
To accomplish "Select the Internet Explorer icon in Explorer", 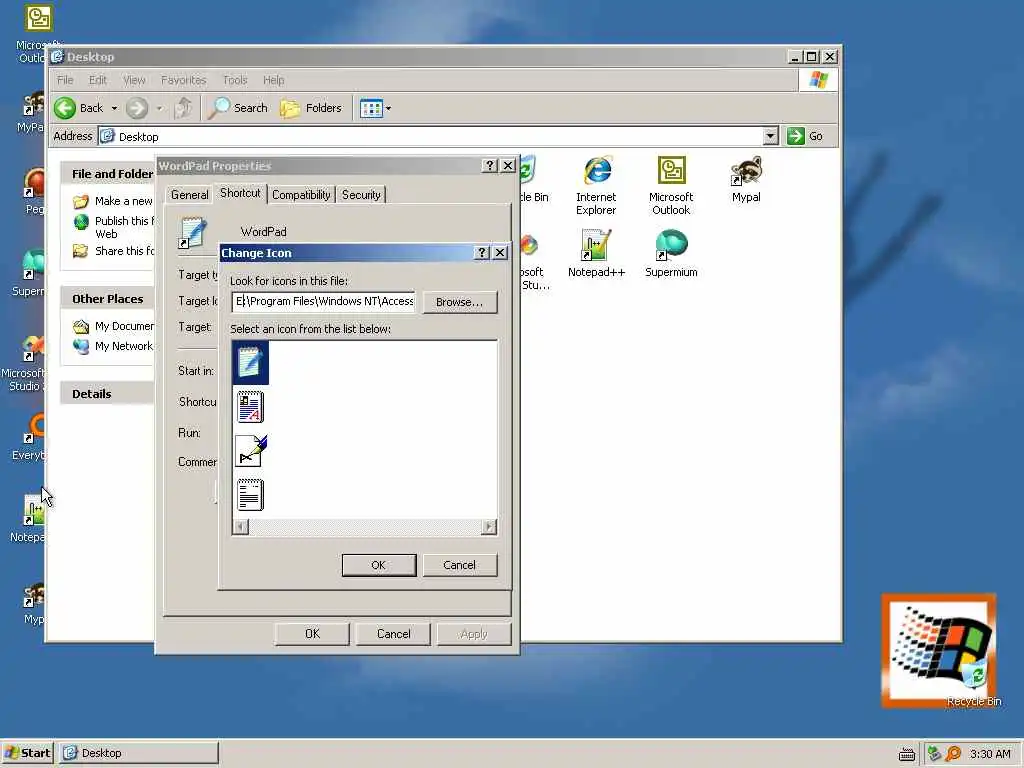I will coord(596,186).
